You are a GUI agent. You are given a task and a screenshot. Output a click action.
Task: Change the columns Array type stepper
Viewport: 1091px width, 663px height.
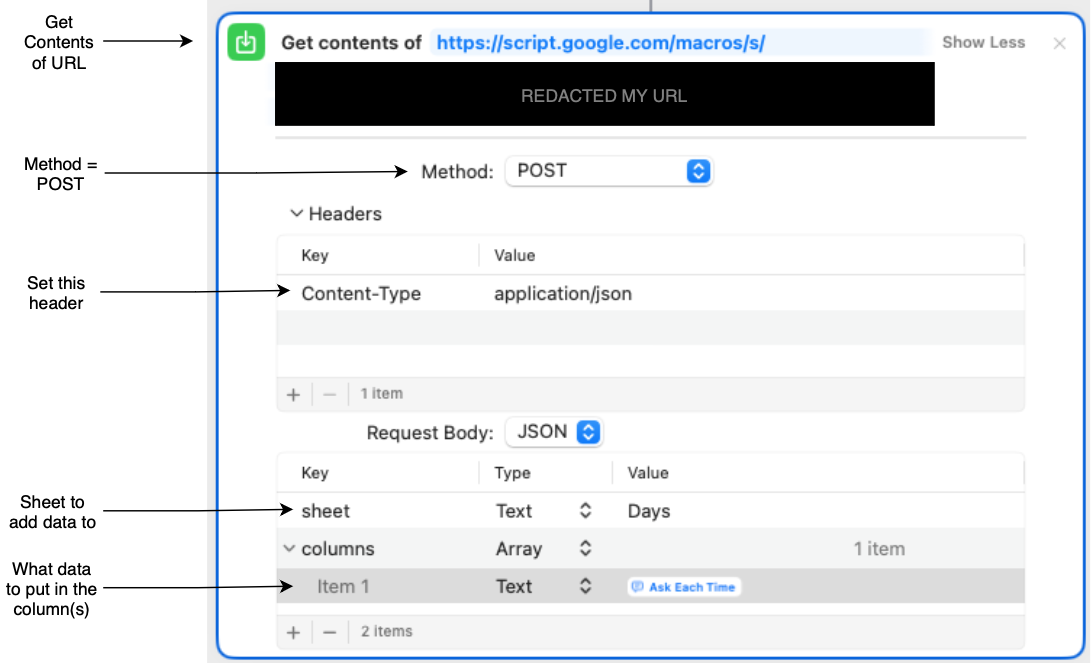tap(585, 548)
